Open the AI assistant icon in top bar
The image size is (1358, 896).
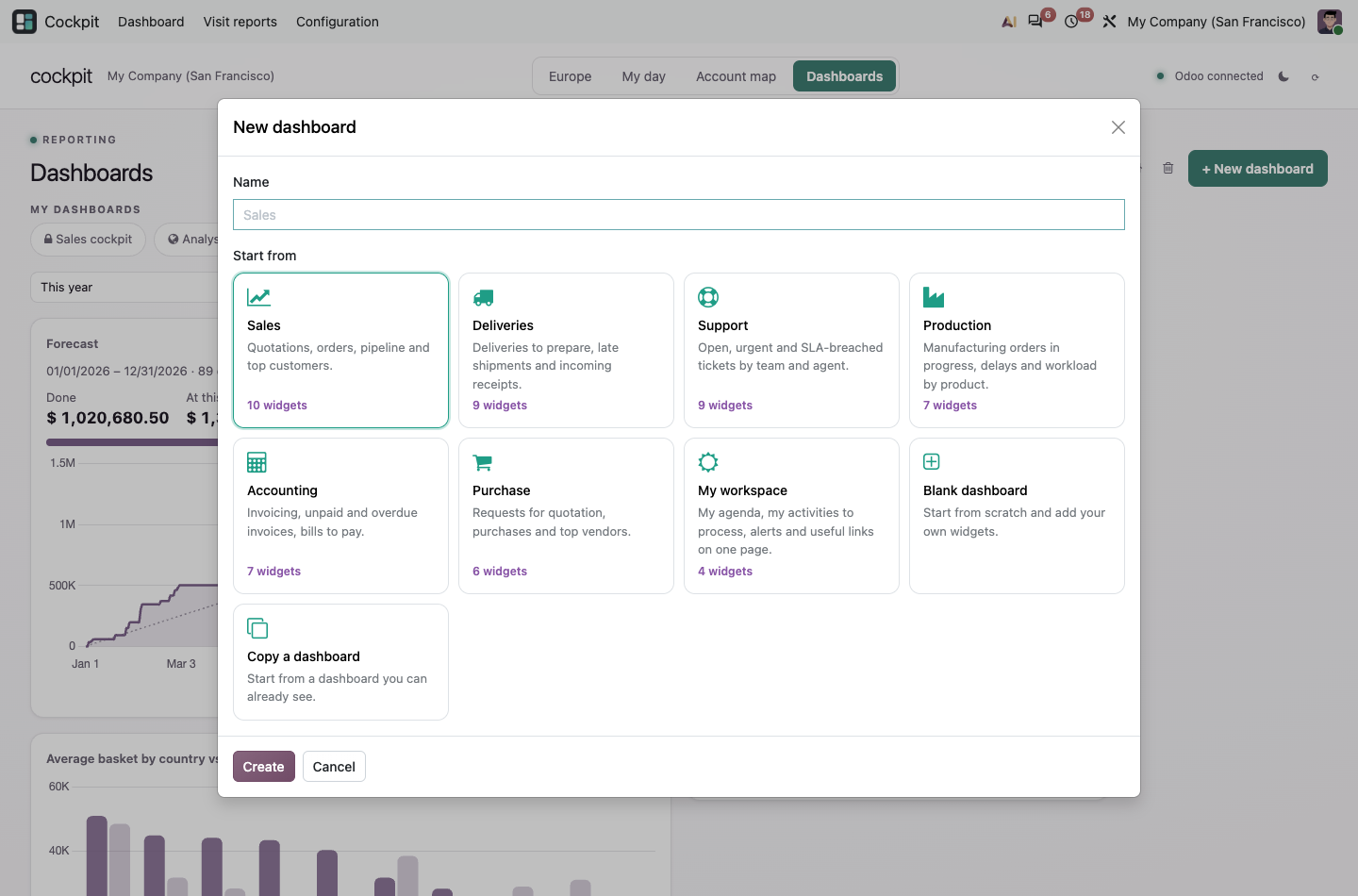pyautogui.click(x=1009, y=22)
